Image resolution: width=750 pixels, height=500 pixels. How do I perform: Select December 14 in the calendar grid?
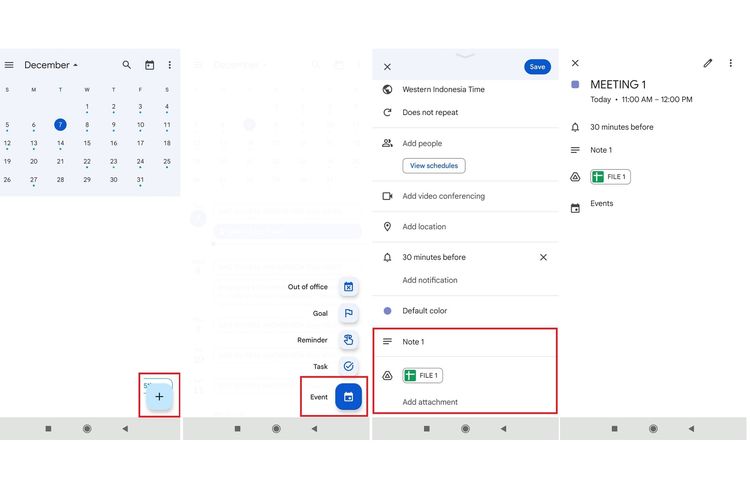pyautogui.click(x=60, y=143)
